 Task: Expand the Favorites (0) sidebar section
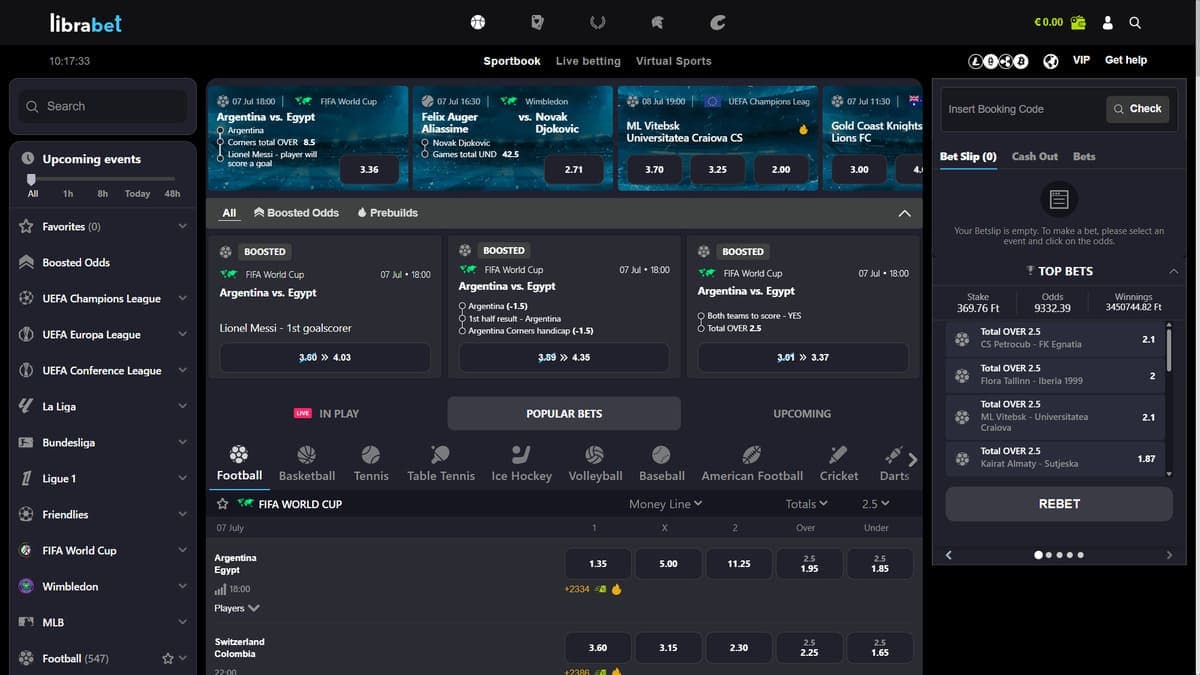(182, 227)
